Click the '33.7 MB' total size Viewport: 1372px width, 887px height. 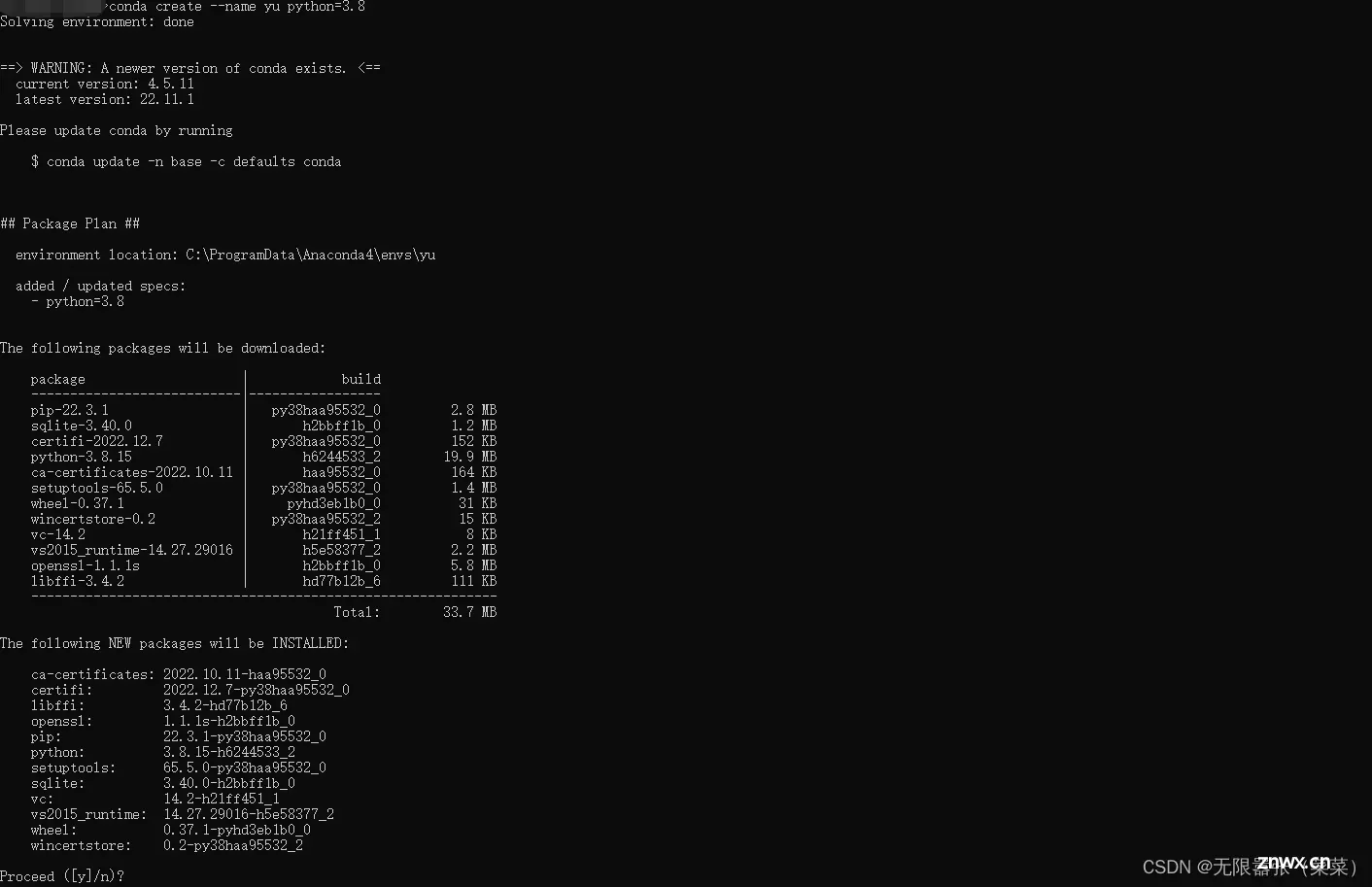coord(470,612)
